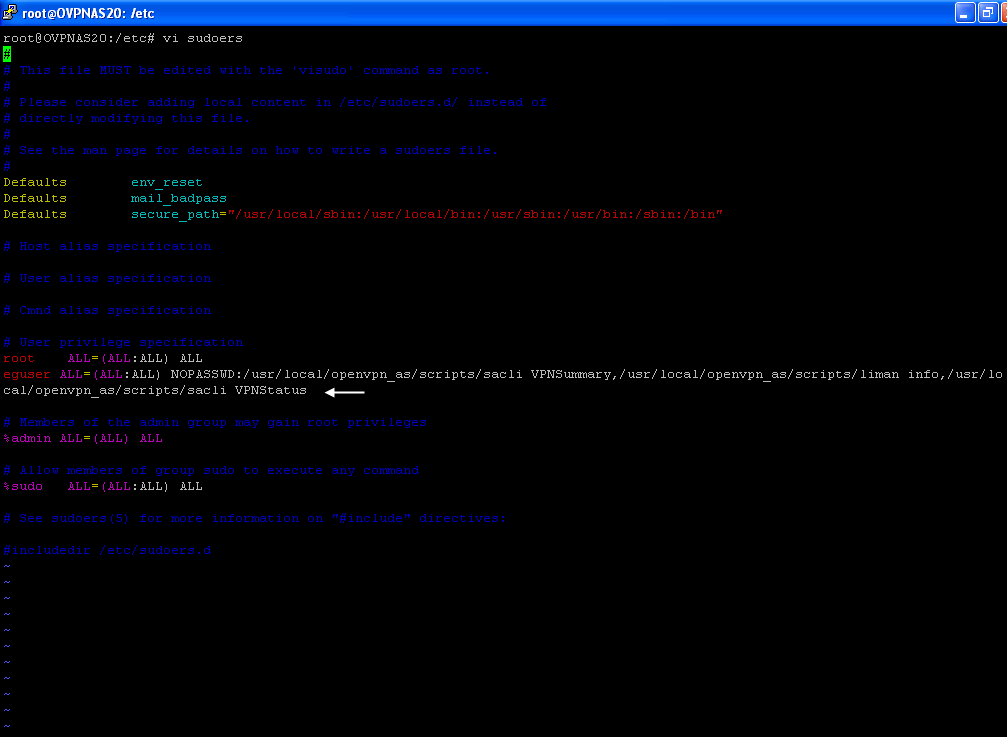Click the 'VPNStatus' argument text
Image resolution: width=1007 pixels, height=737 pixels.
point(271,390)
